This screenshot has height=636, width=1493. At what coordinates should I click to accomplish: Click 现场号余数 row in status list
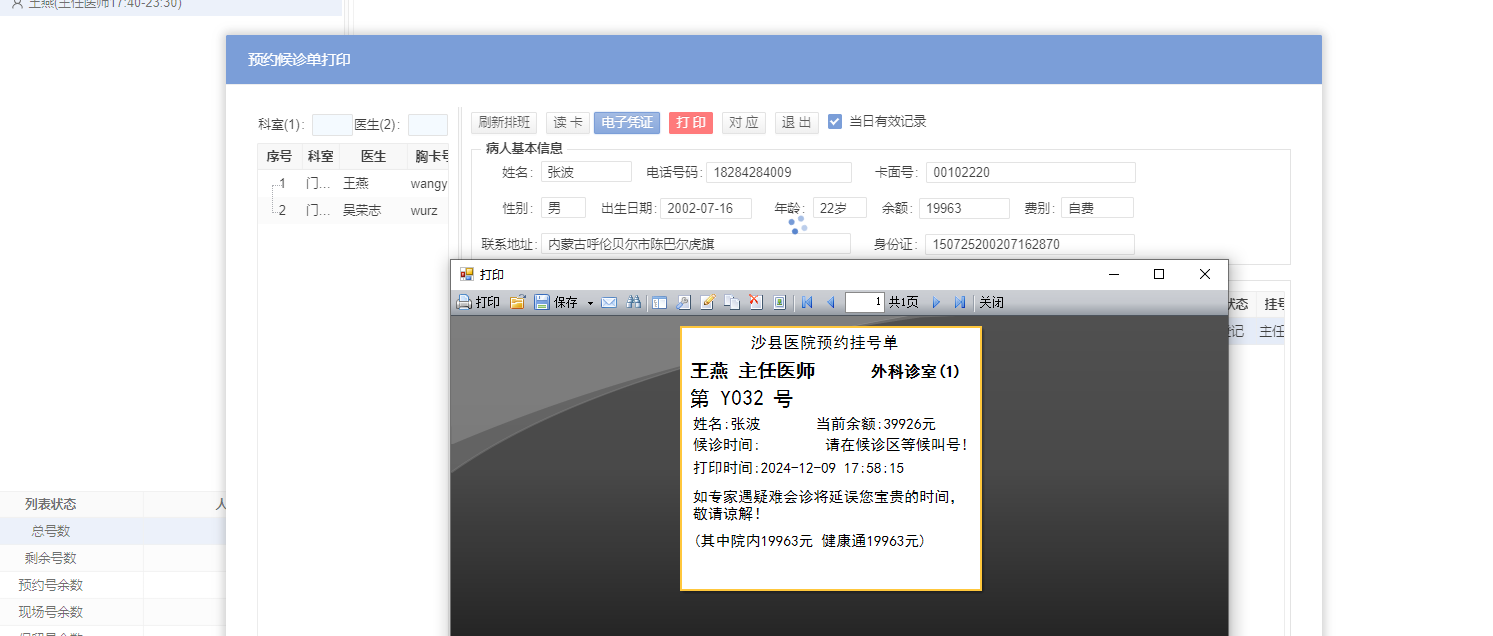tap(113, 612)
